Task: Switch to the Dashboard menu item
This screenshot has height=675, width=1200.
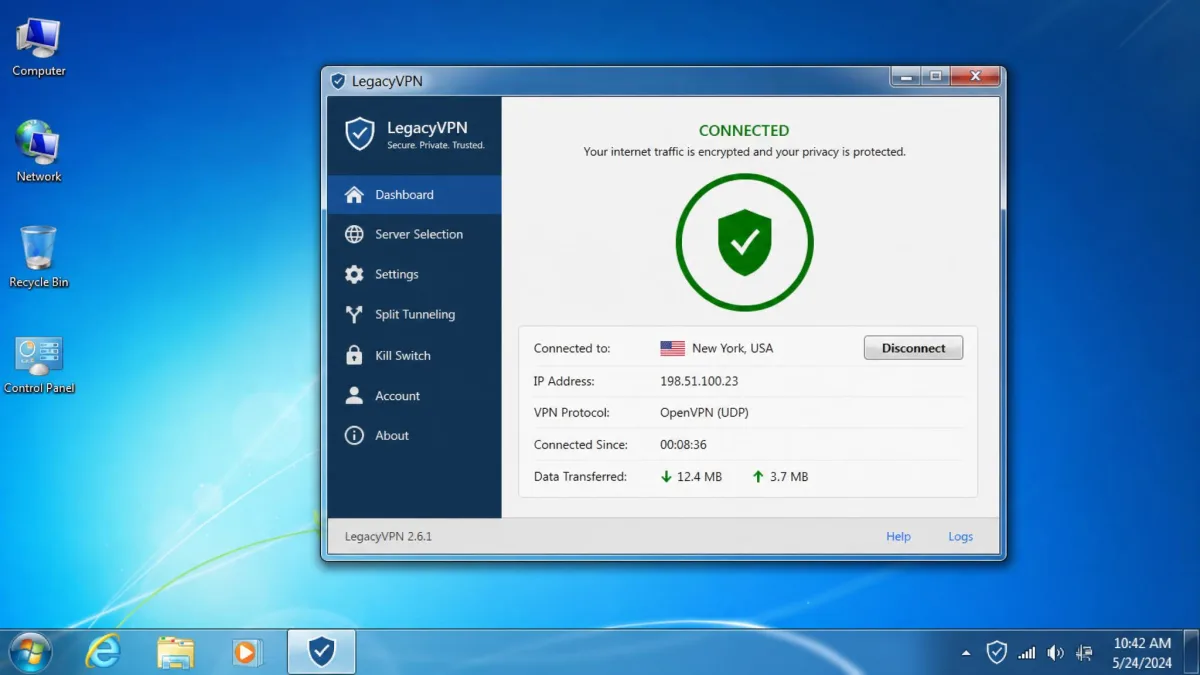Action: [x=414, y=195]
